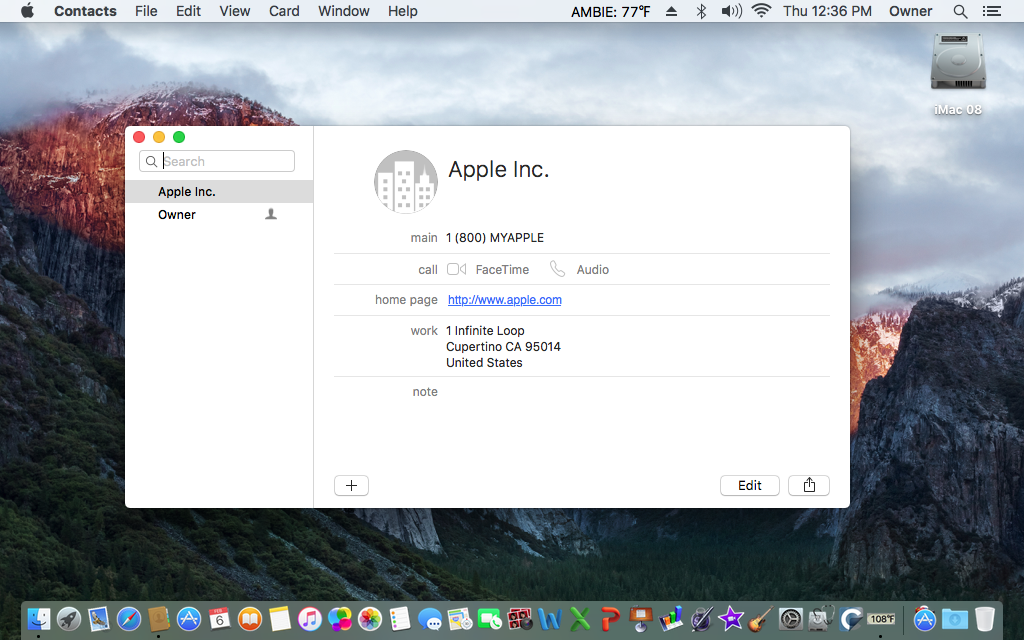Click into the Search contacts field
The image size is (1024, 640).
click(x=217, y=161)
